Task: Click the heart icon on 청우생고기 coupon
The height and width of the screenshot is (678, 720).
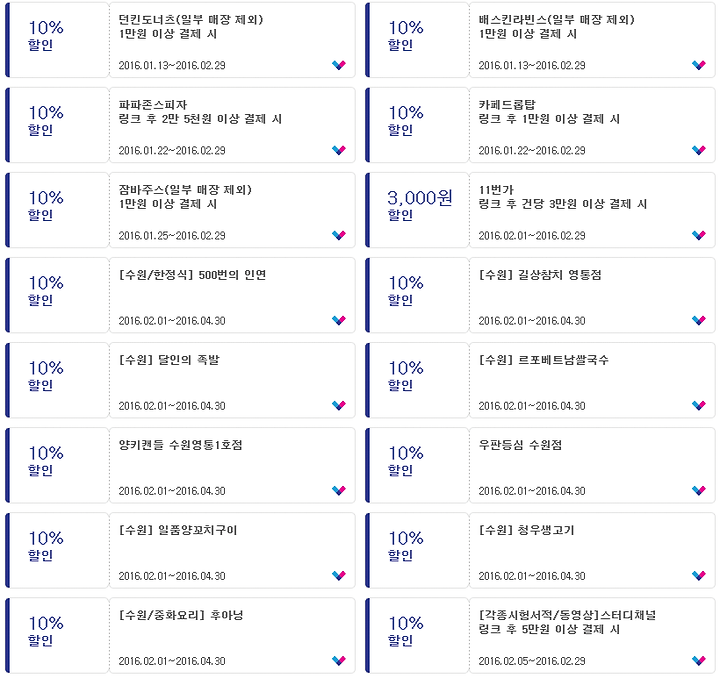Action: point(699,575)
